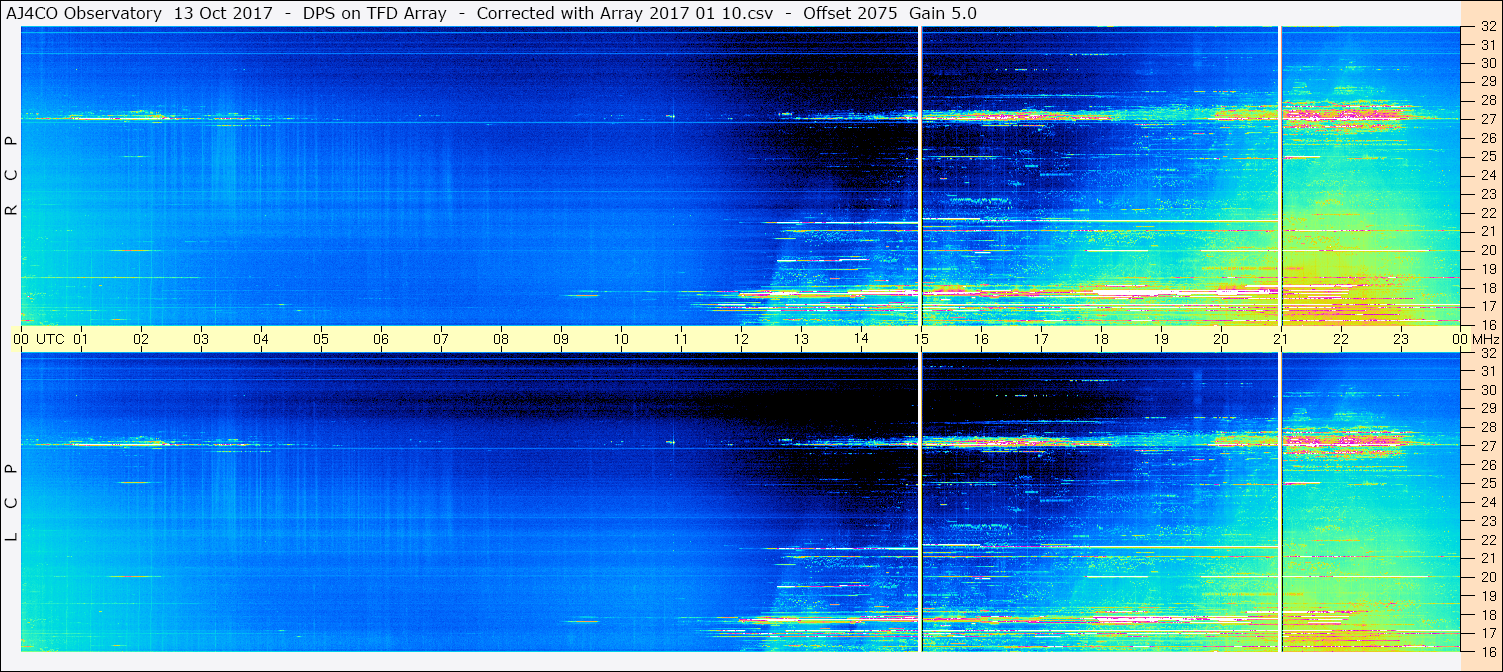1503x672 pixels.
Task: Click the LCP panel label
Action: tap(11, 502)
